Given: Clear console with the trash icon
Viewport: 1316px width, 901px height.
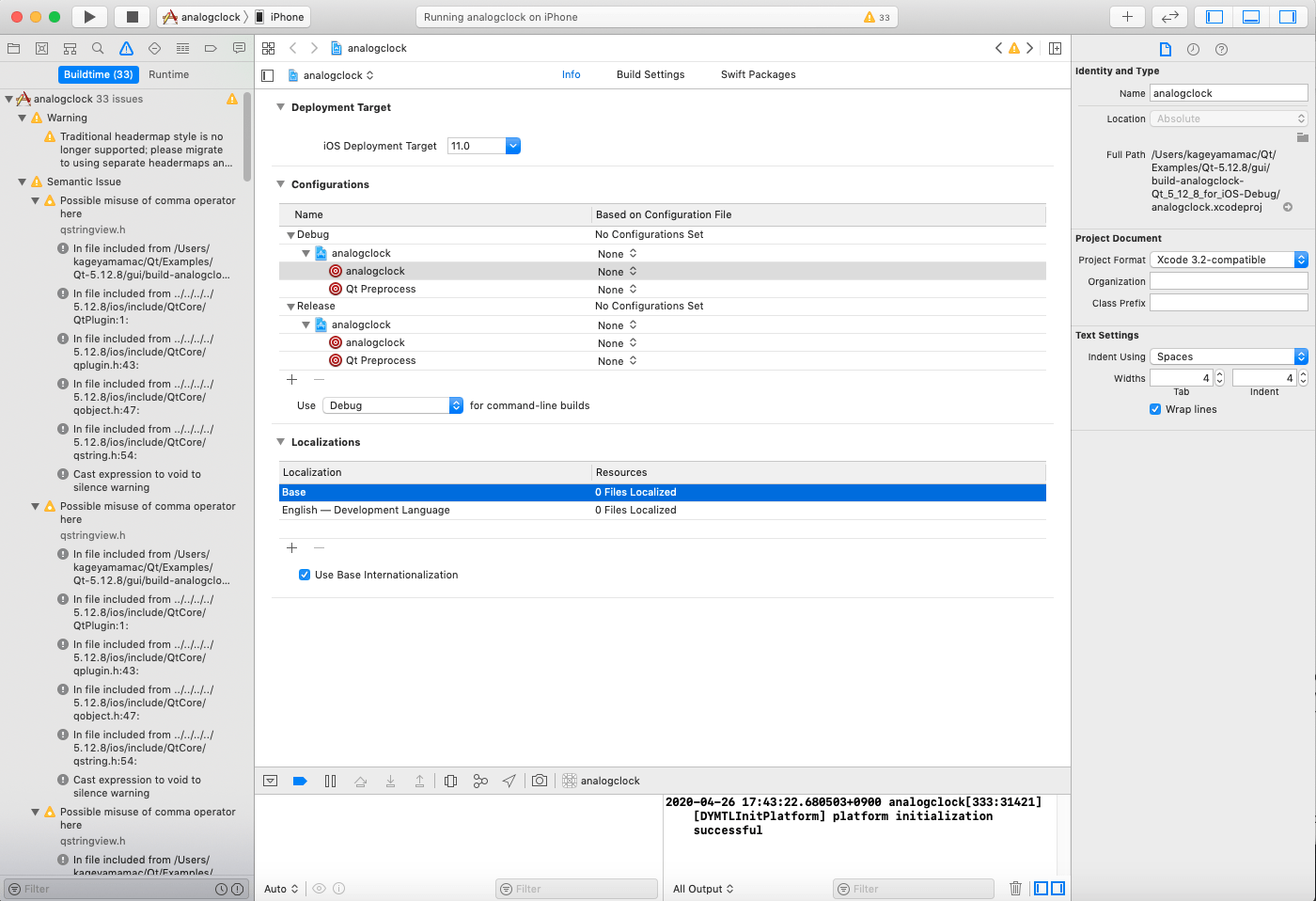Looking at the screenshot, I should pyautogui.click(x=1015, y=889).
